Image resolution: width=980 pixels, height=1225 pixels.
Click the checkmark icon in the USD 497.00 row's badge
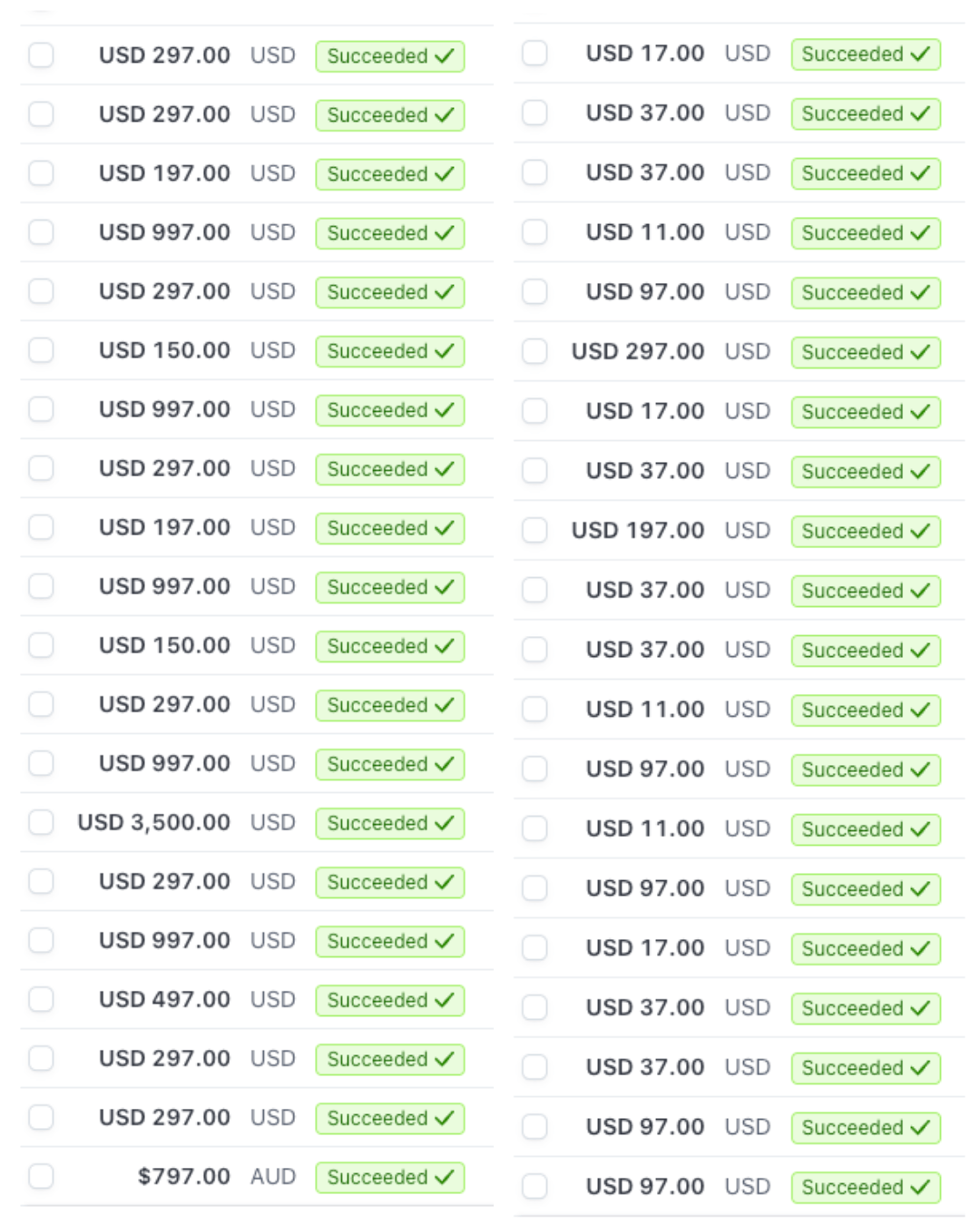pyautogui.click(x=444, y=1000)
